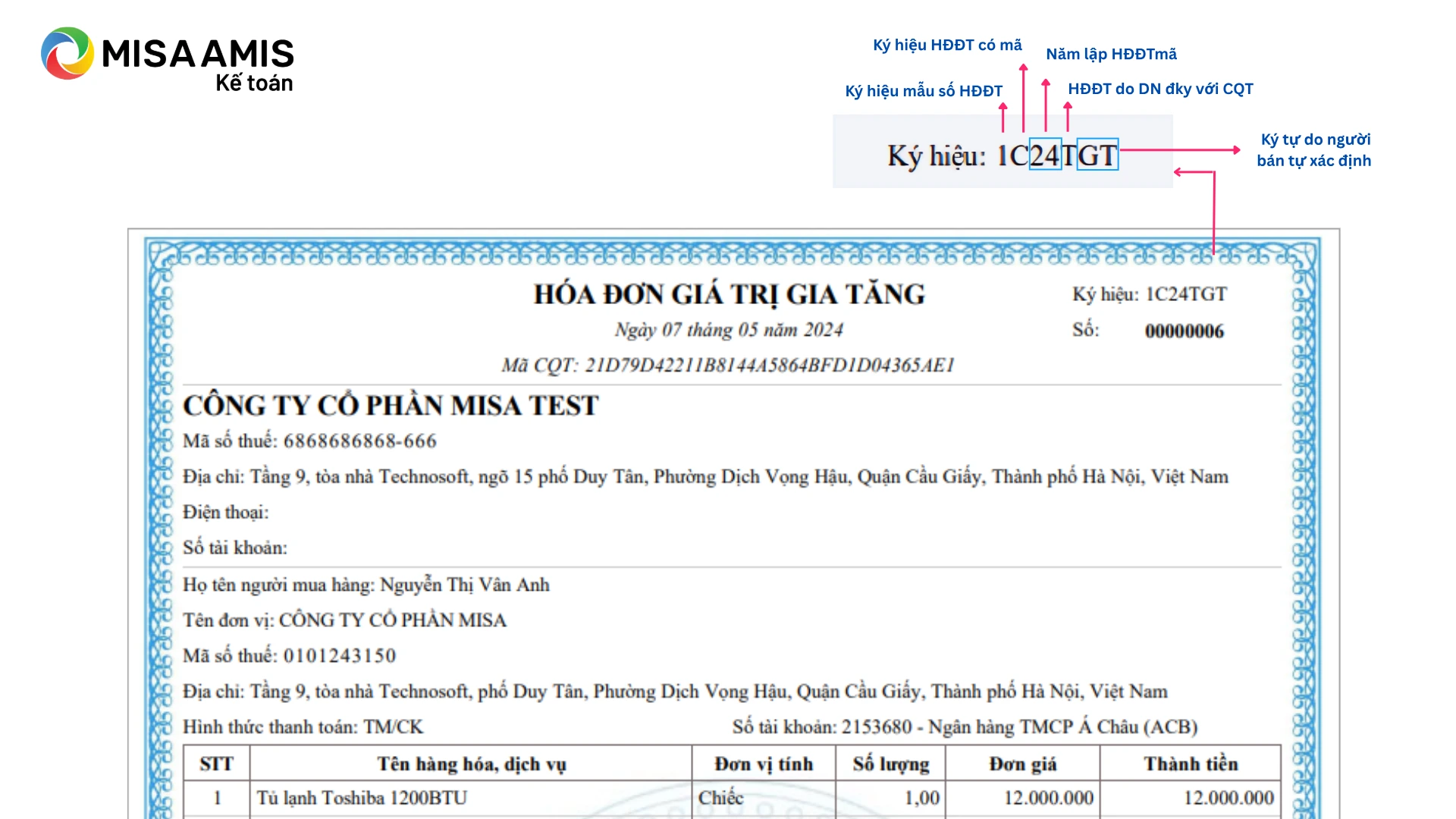
Task: Click the small 'Ký hiệu: 1C24TGT' on invoice
Action: [1149, 294]
